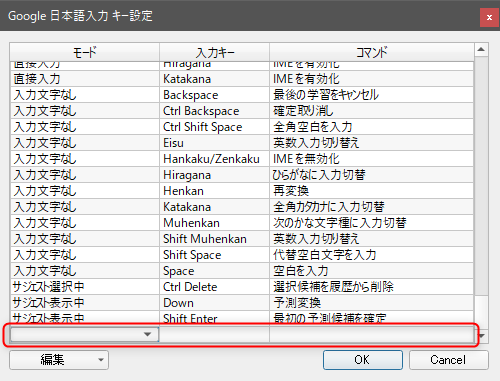Select the サジェスト選択中 mode cell
The height and width of the screenshot is (381, 500).
click(x=85, y=287)
